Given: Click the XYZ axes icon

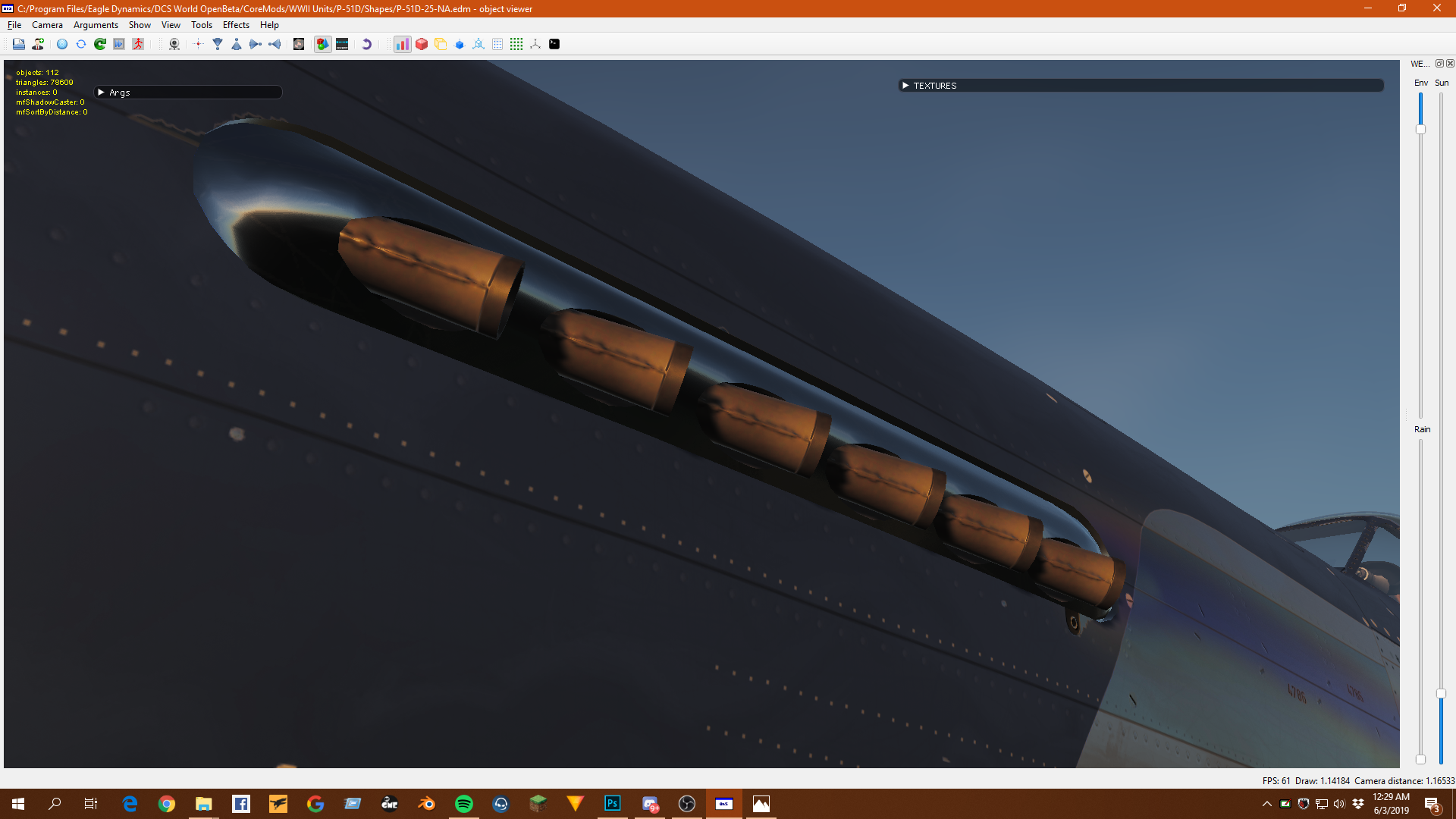Looking at the screenshot, I should point(535,44).
